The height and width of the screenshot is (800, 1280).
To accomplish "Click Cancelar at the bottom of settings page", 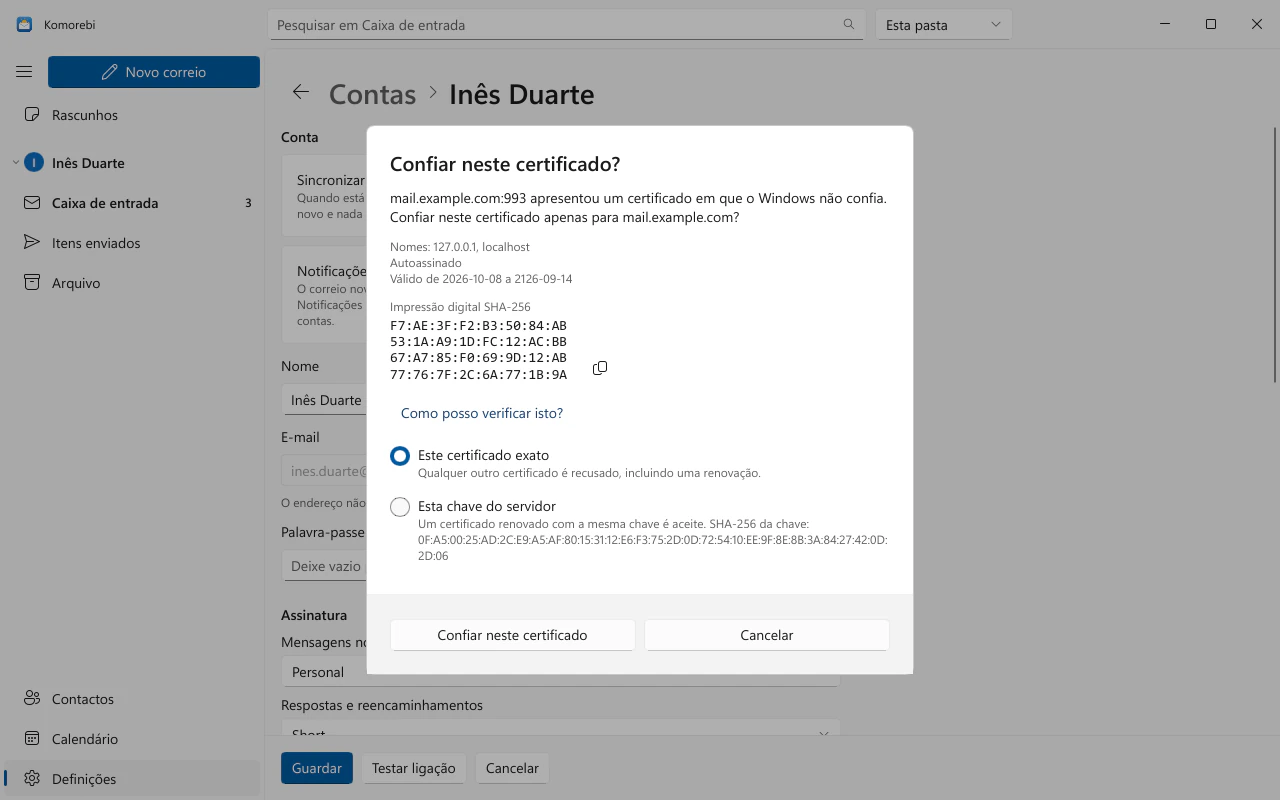I will coord(512,768).
